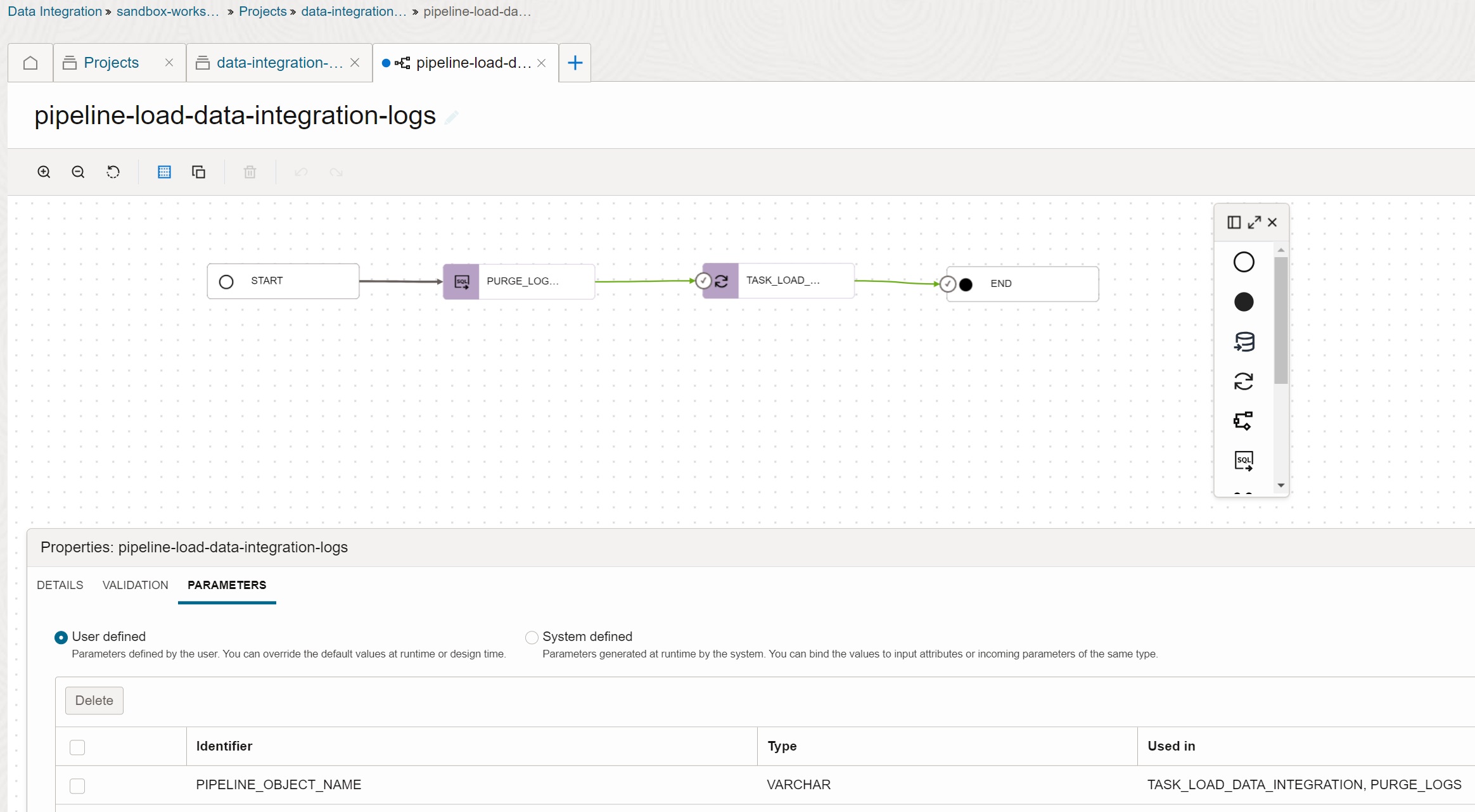Viewport: 1475px width, 812px height.
Task: Dock the operators panel
Action: 1234,222
